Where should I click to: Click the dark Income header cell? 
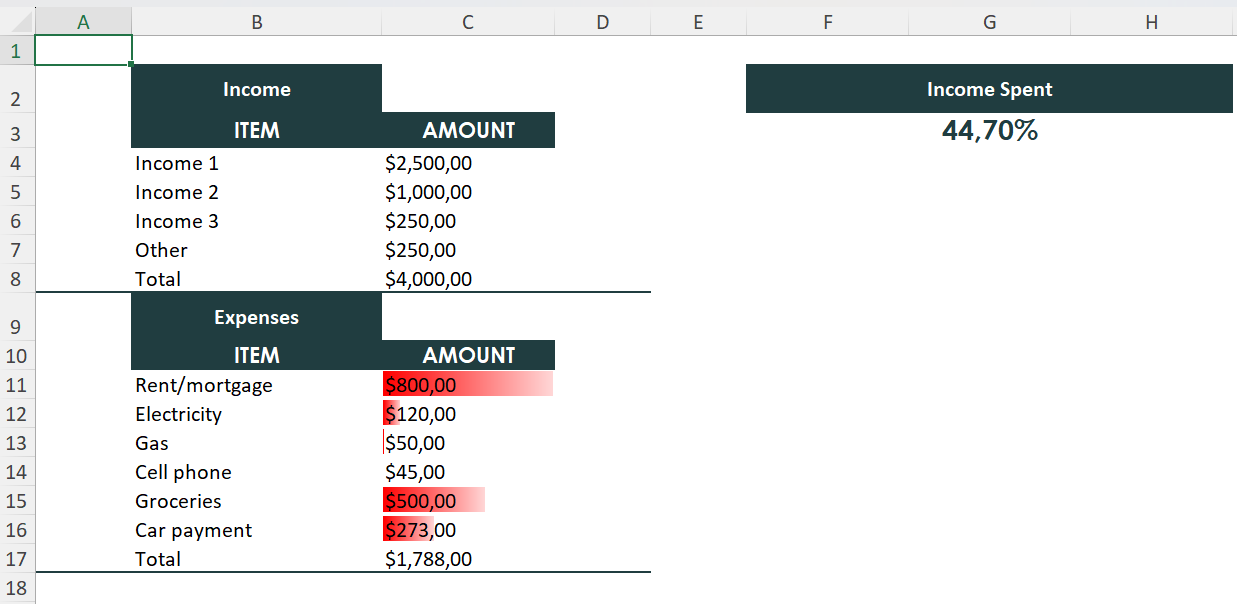pos(256,89)
